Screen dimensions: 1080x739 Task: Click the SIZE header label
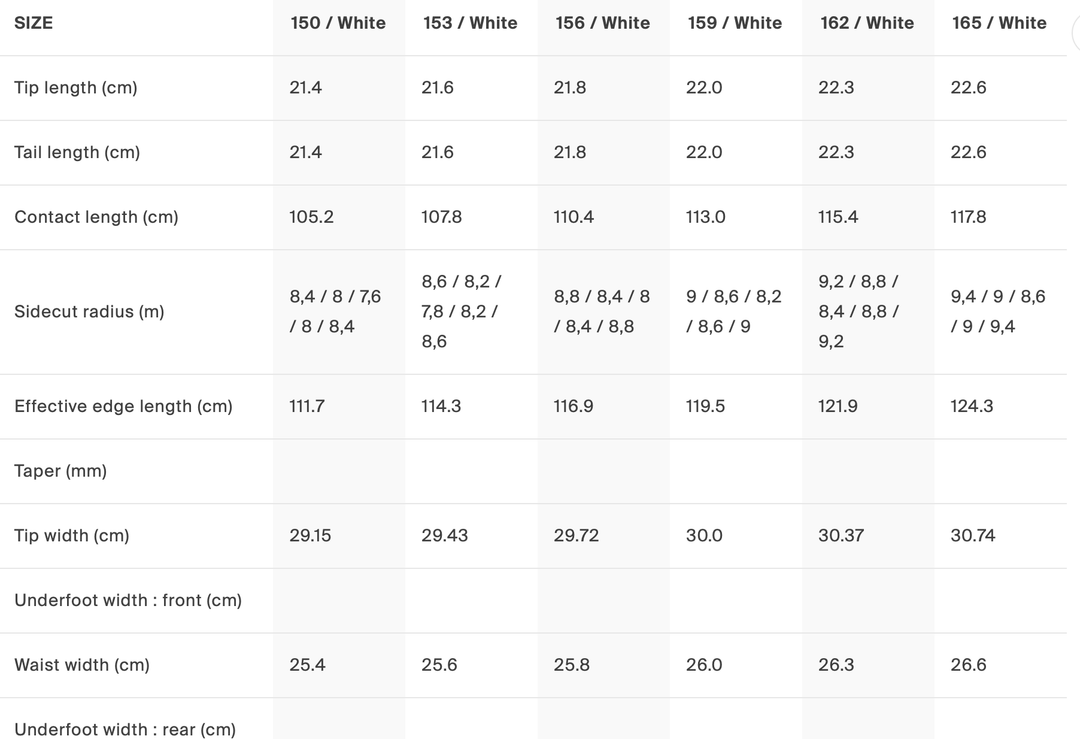click(34, 23)
